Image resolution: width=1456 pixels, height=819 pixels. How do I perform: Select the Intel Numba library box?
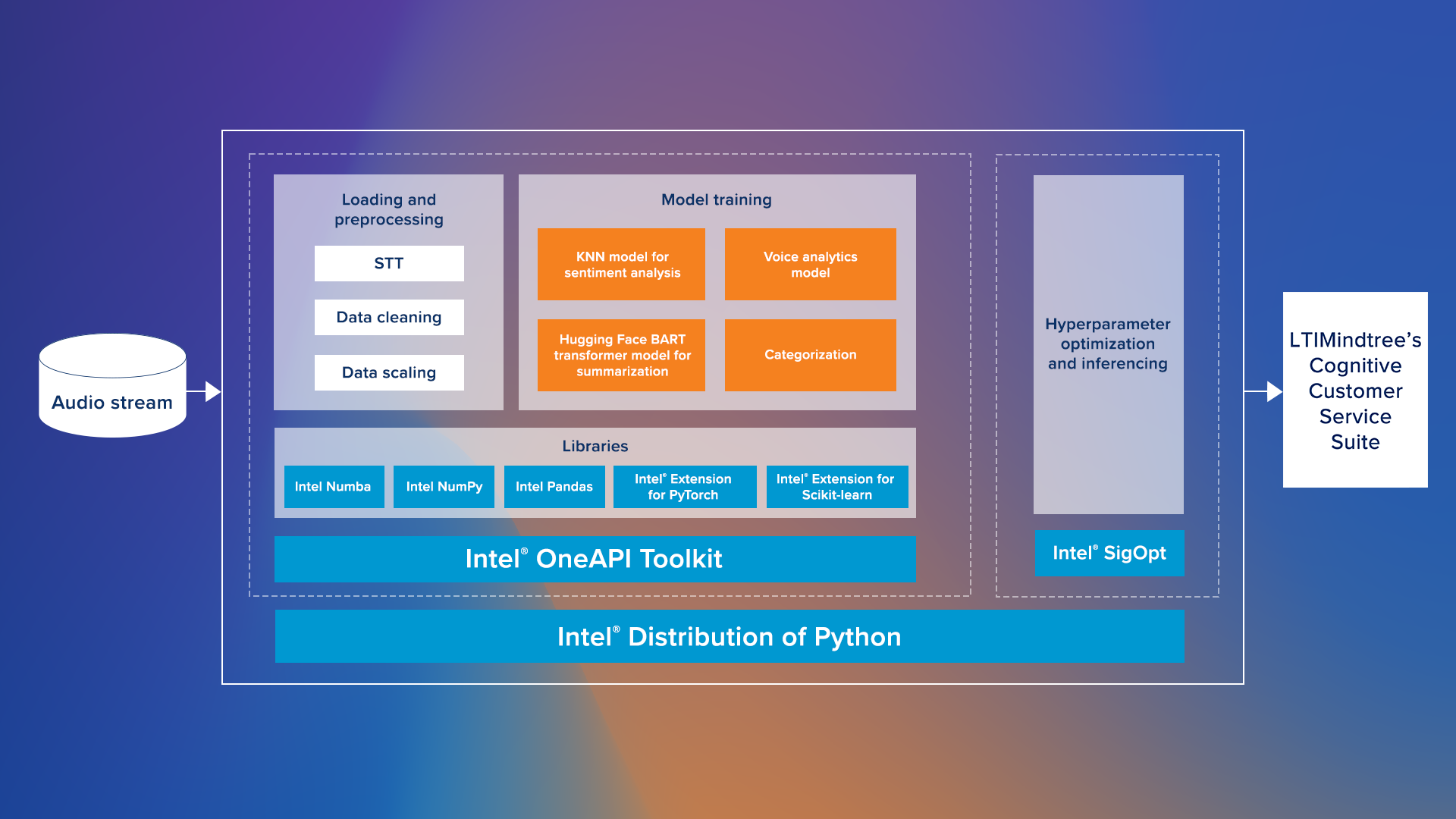(334, 487)
